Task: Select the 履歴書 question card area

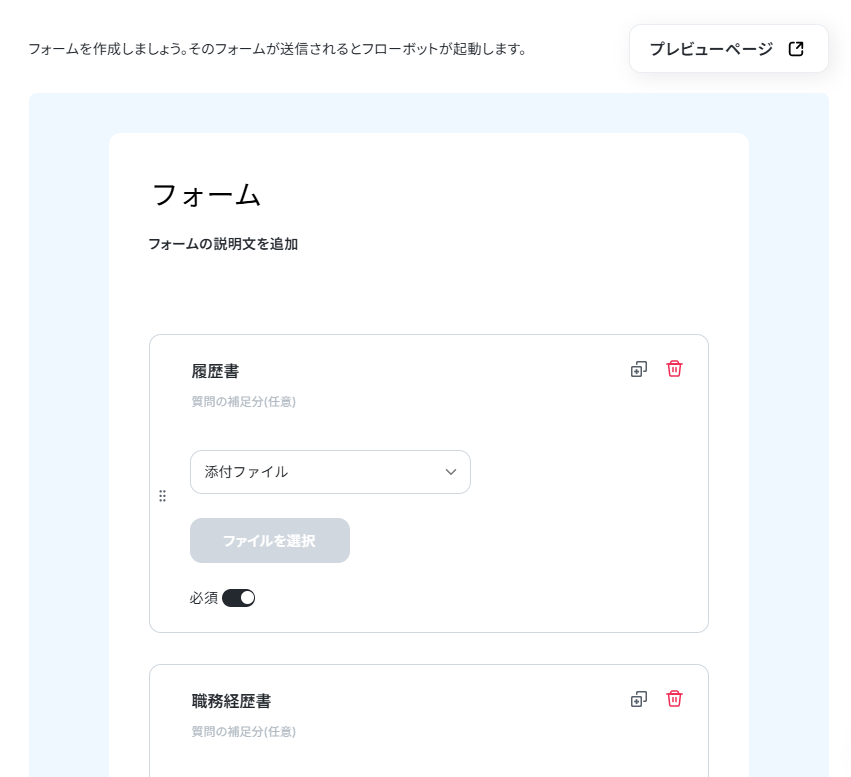Action: 429,483
